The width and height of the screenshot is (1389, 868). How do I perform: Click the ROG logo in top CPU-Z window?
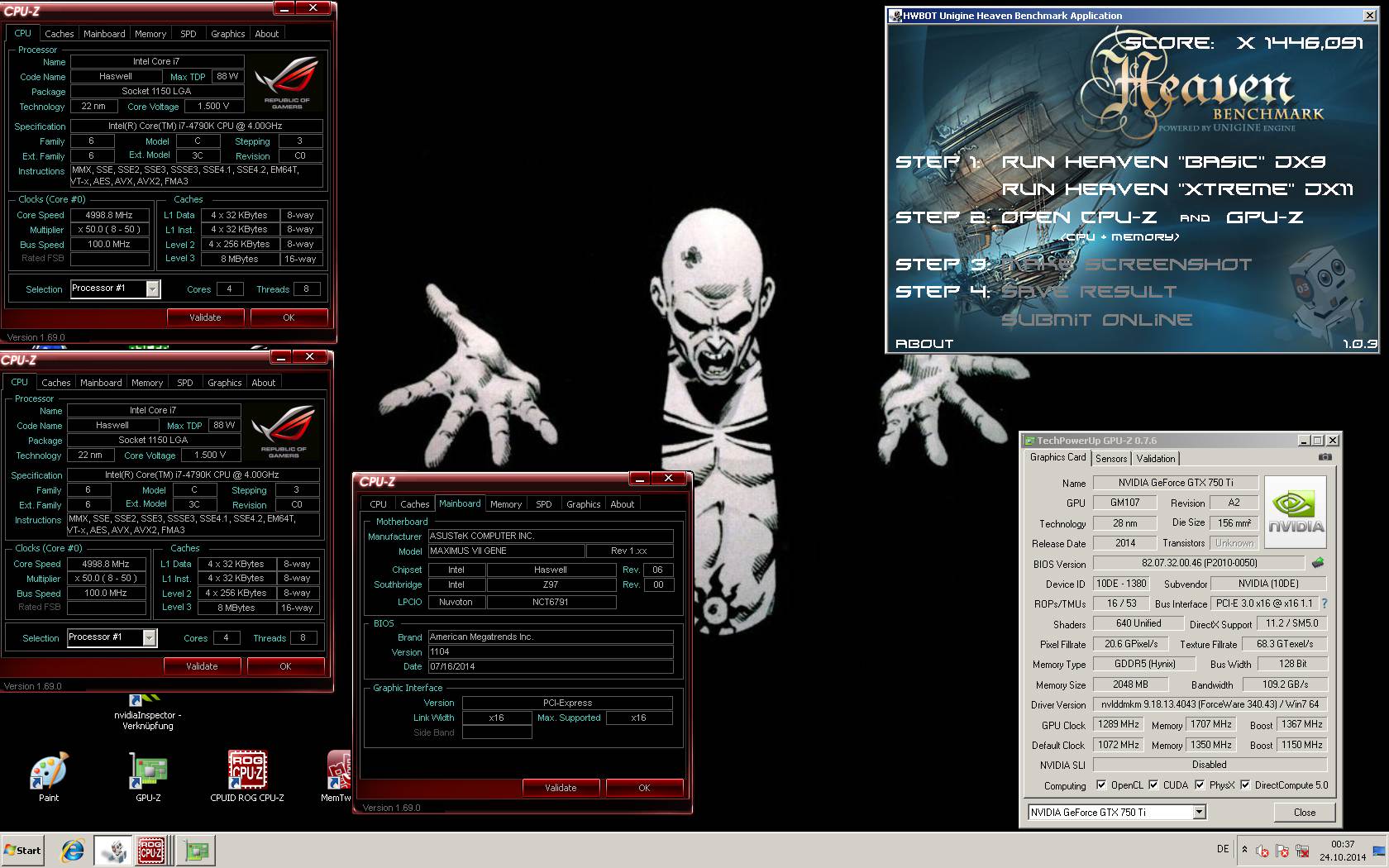point(286,83)
